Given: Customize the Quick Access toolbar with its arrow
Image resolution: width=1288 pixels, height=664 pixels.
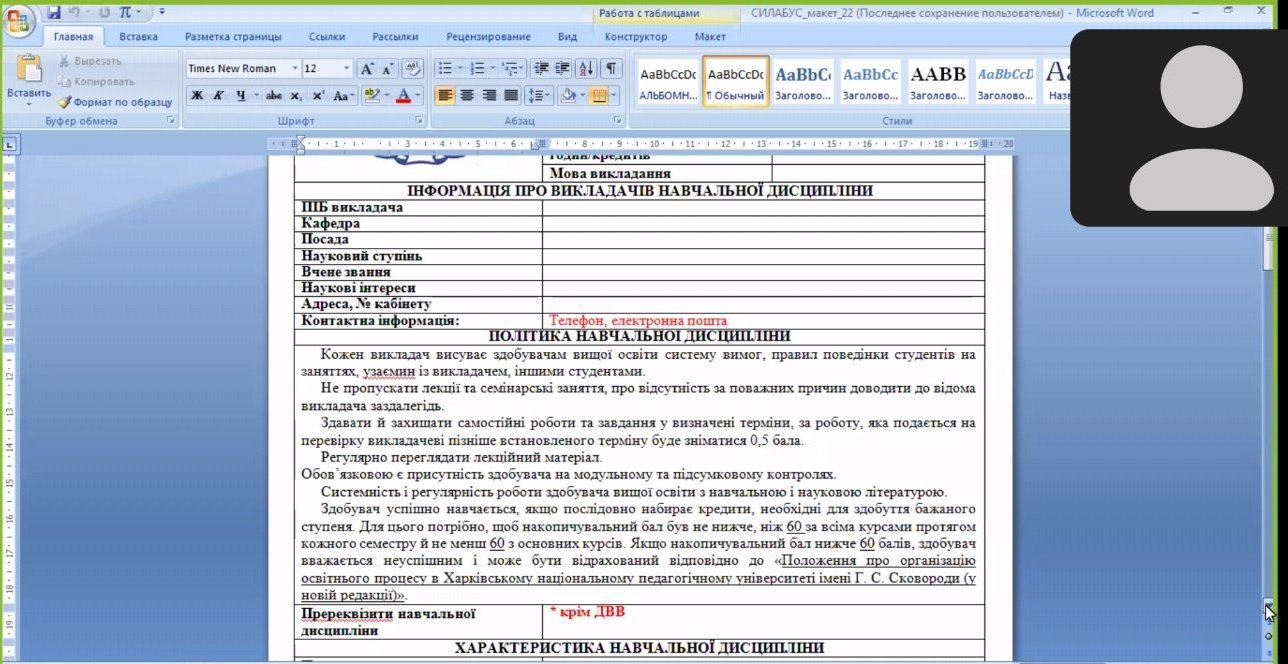Looking at the screenshot, I should coord(162,12).
